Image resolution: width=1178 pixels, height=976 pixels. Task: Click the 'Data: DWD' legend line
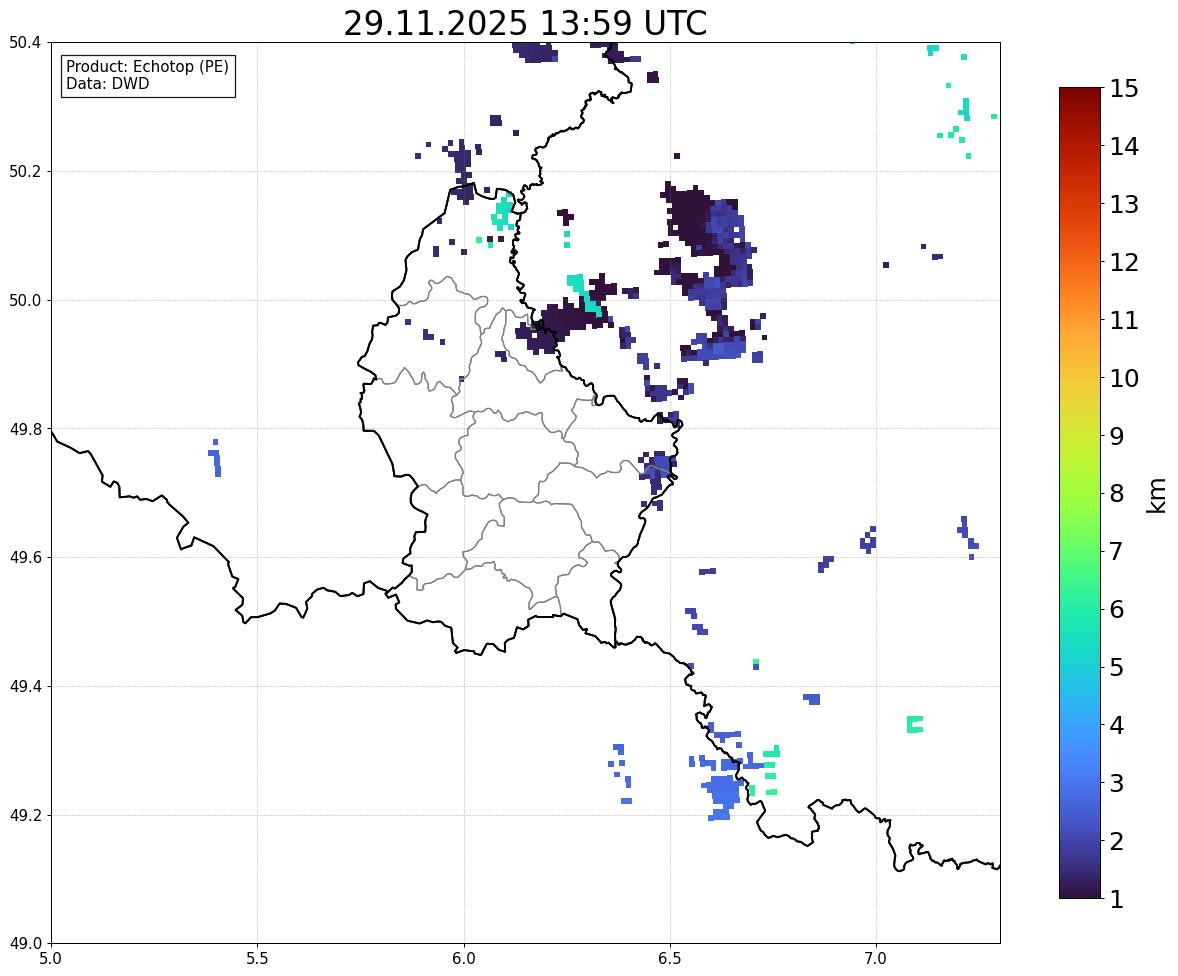click(107, 83)
